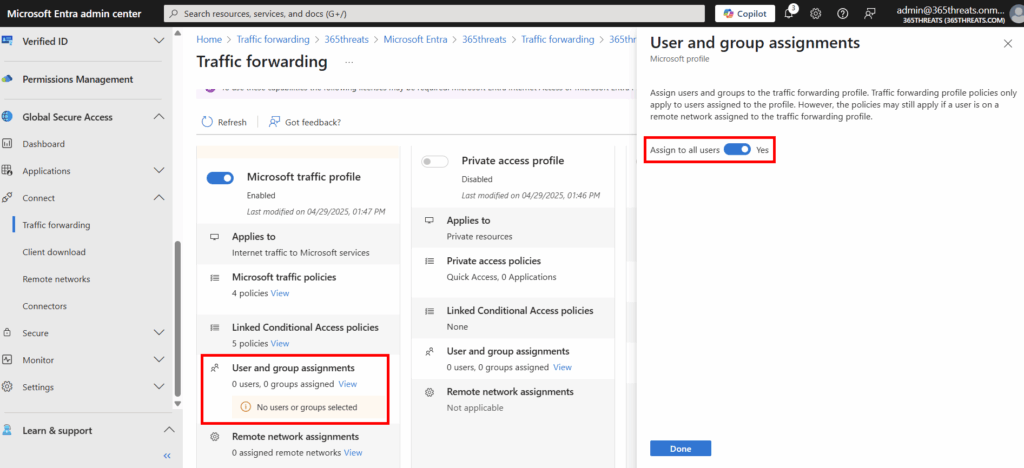
Task: Open notifications bell in the top bar
Action: pos(789,13)
